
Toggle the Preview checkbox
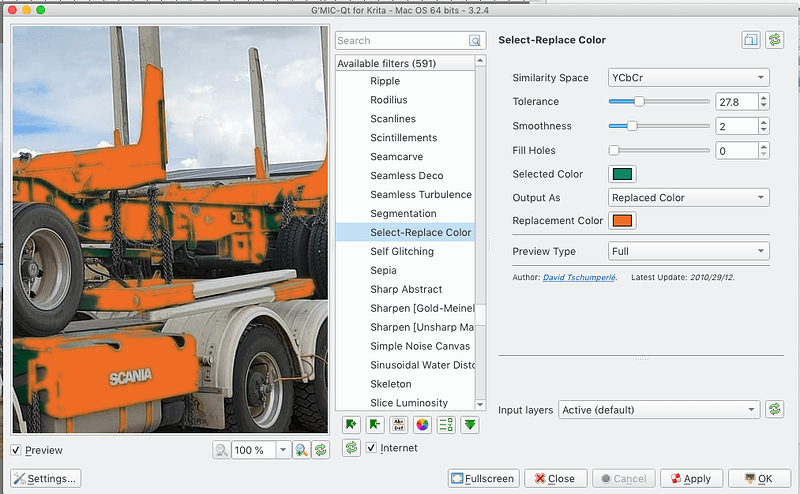click(17, 450)
